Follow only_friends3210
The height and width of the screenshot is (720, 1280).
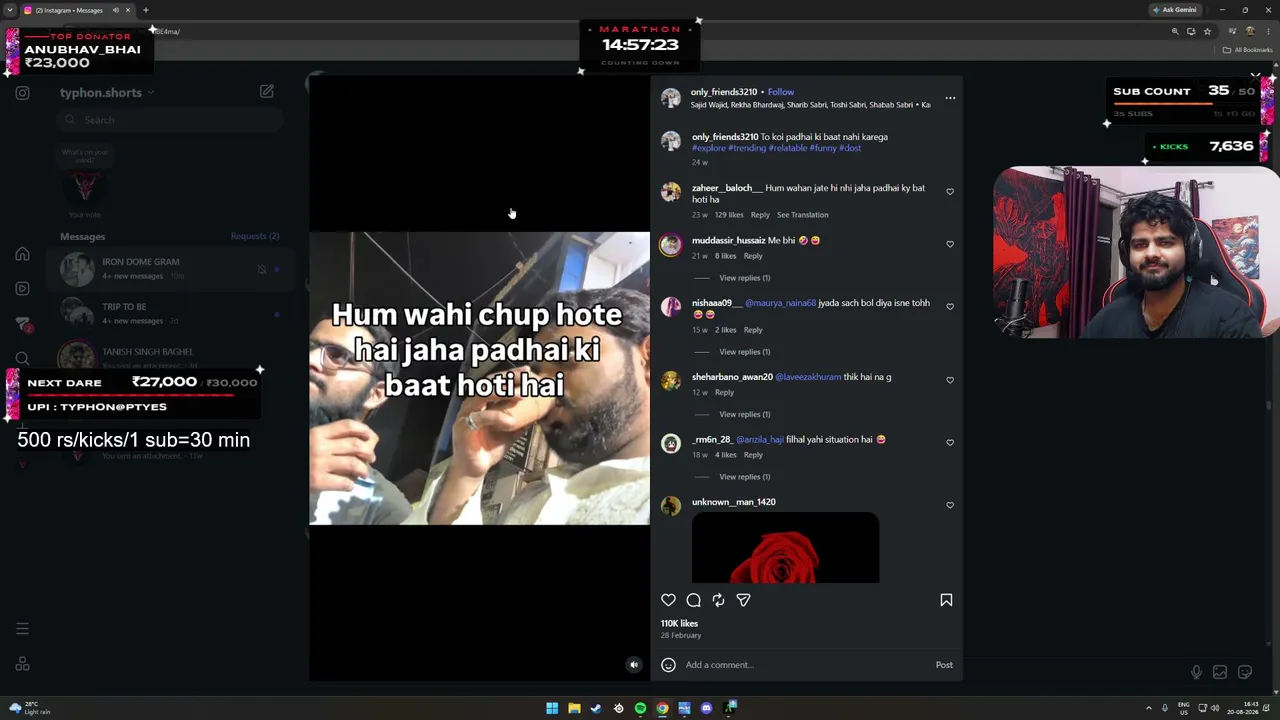pos(781,92)
